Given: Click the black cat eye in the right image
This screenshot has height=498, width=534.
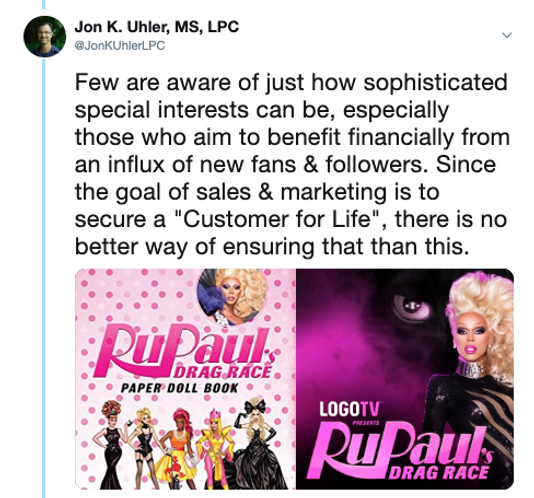Looking at the screenshot, I should pyautogui.click(x=412, y=306).
